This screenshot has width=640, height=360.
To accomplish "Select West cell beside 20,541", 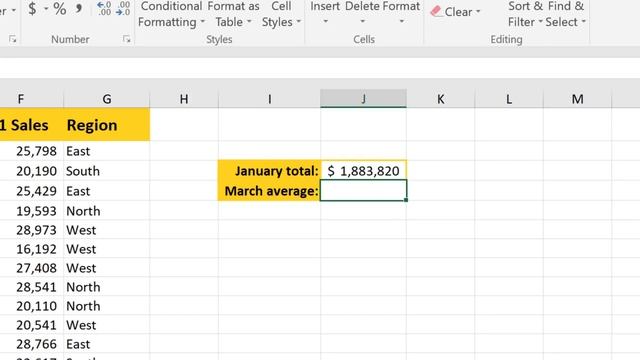I will 107,325.
